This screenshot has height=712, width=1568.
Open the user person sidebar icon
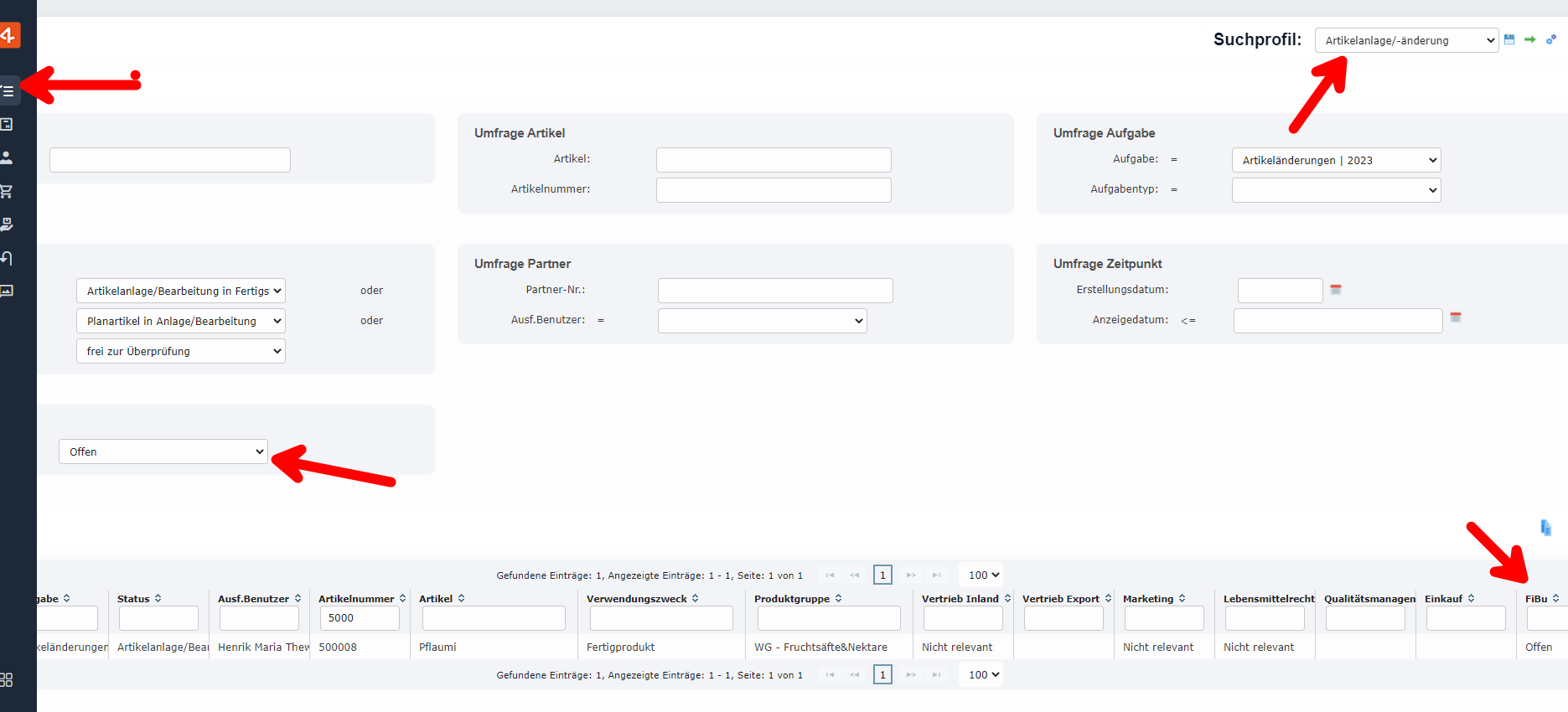(7, 157)
